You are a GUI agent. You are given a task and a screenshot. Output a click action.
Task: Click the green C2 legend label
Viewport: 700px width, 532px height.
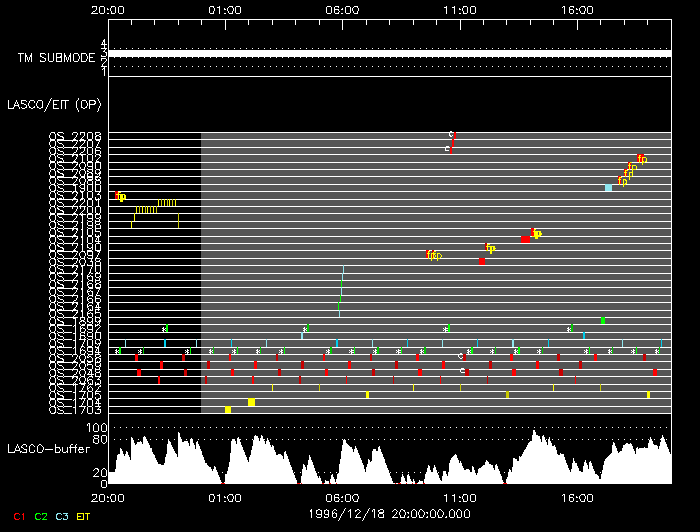pos(41,516)
